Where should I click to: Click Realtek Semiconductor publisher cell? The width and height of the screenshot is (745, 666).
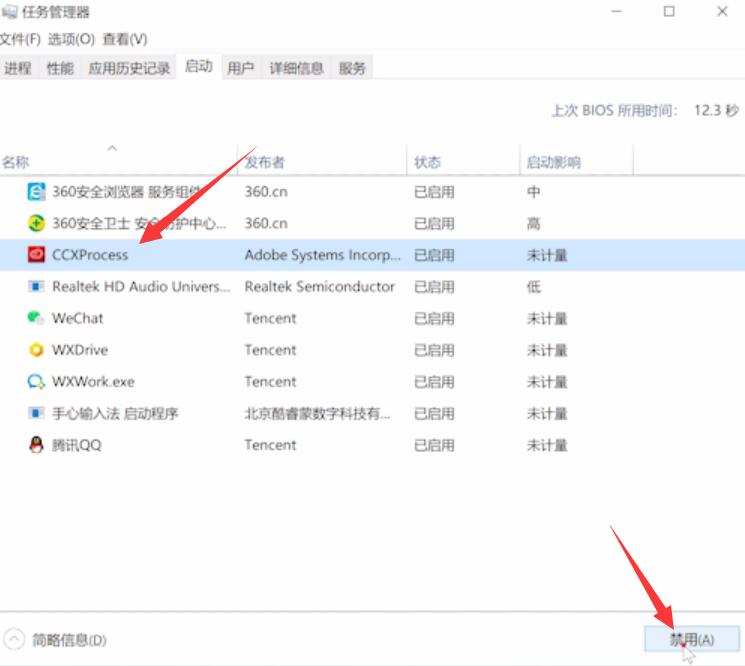319,287
